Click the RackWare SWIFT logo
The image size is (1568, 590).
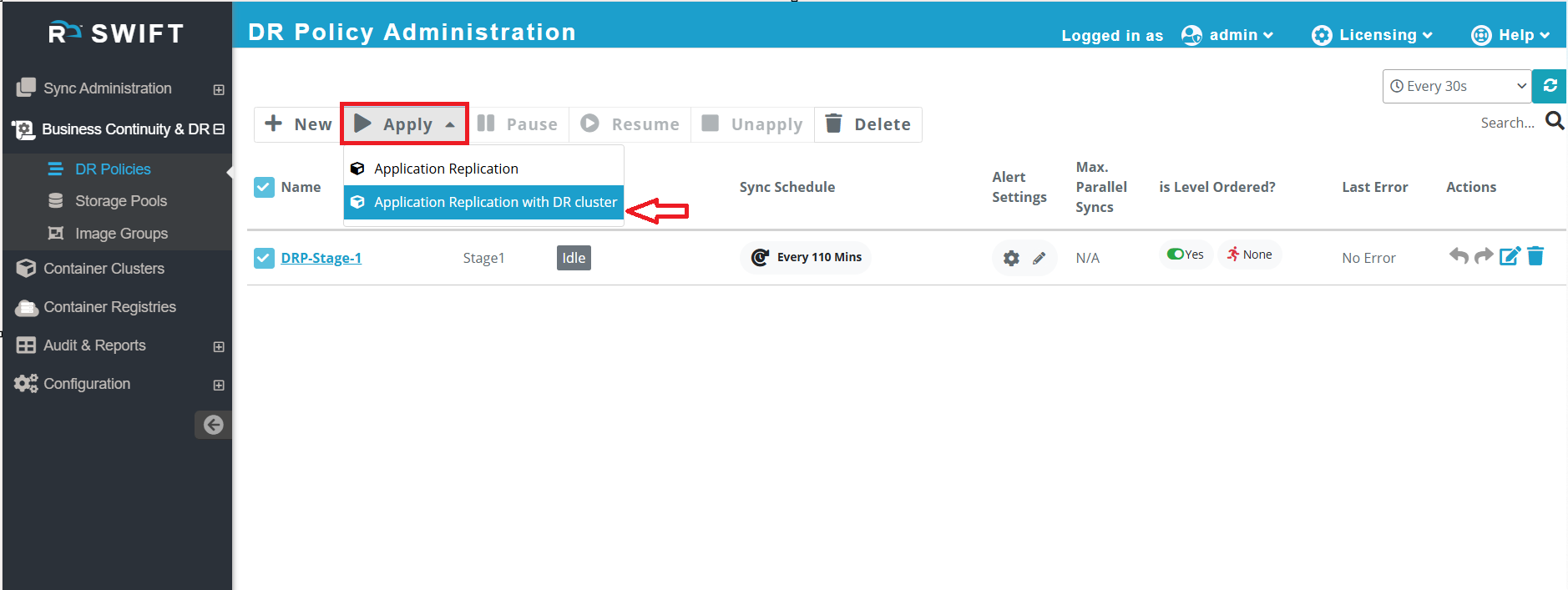pyautogui.click(x=116, y=33)
